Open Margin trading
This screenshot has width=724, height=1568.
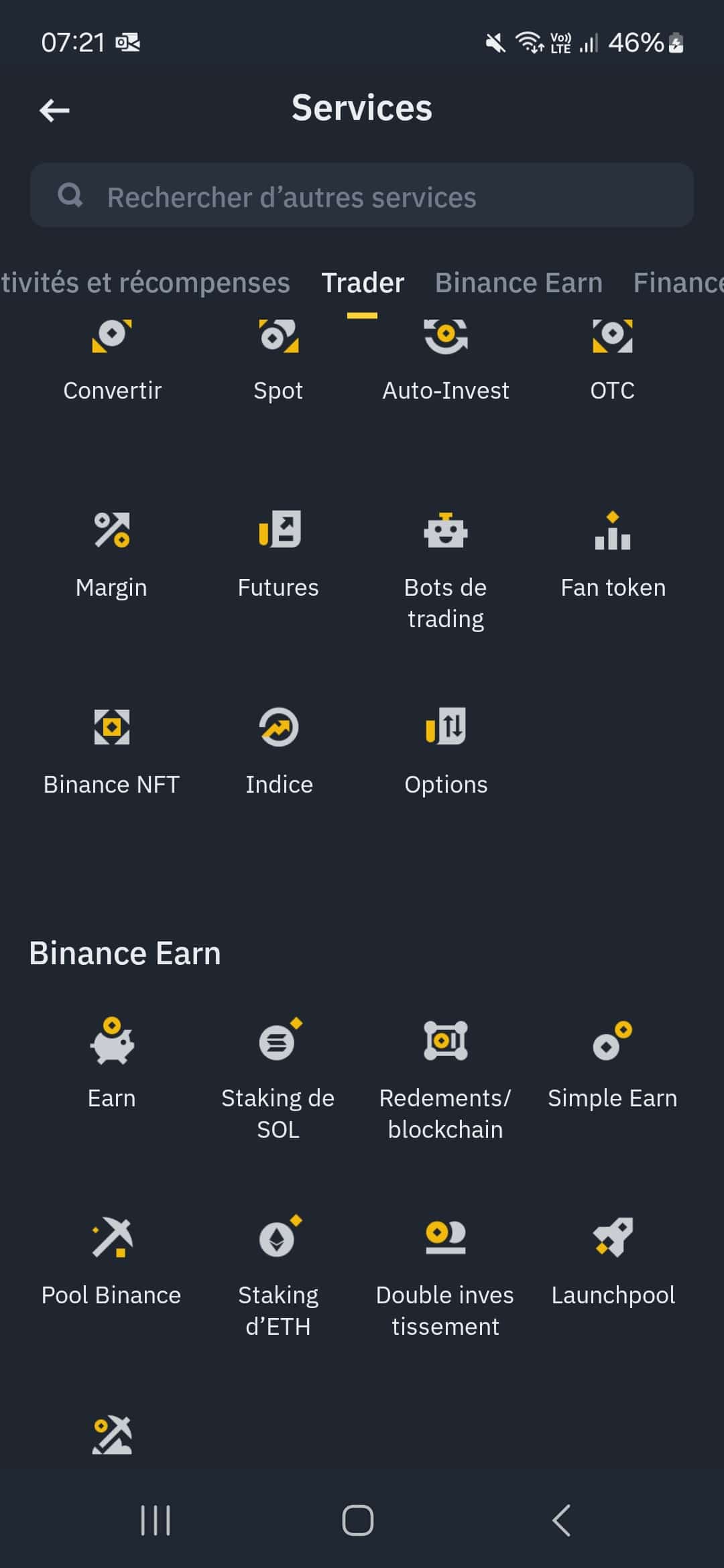click(x=112, y=531)
